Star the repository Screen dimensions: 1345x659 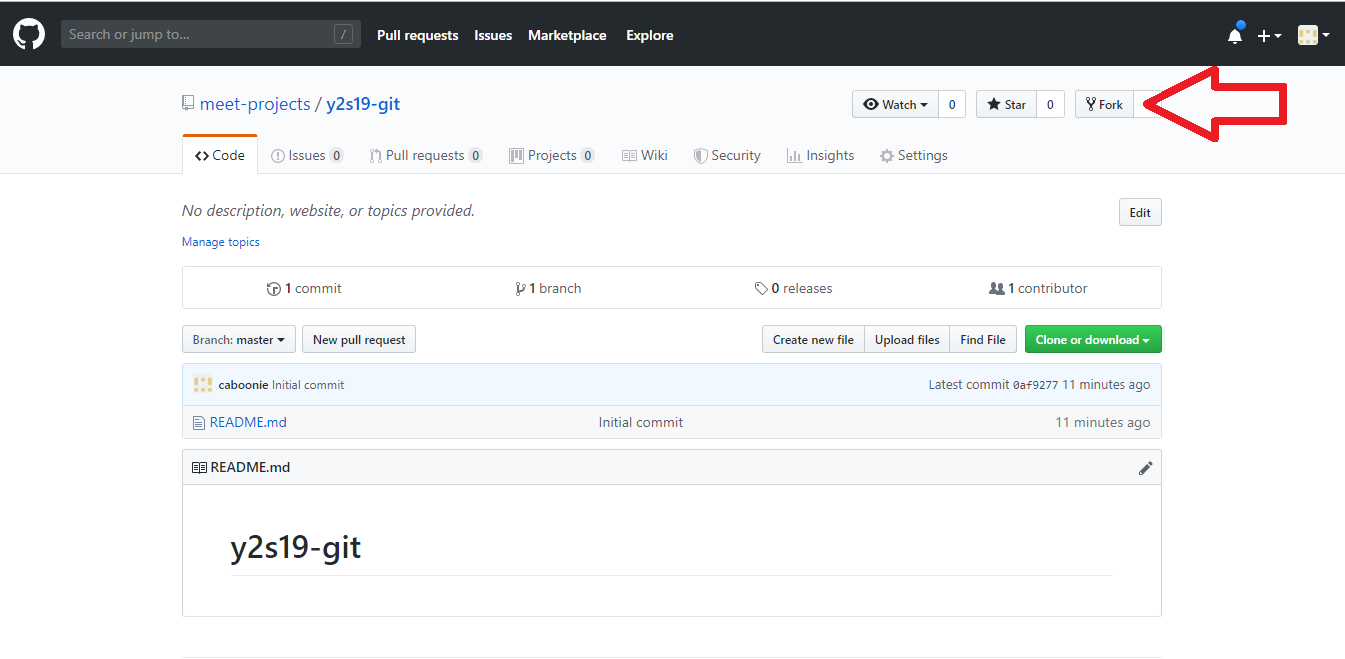[1006, 104]
